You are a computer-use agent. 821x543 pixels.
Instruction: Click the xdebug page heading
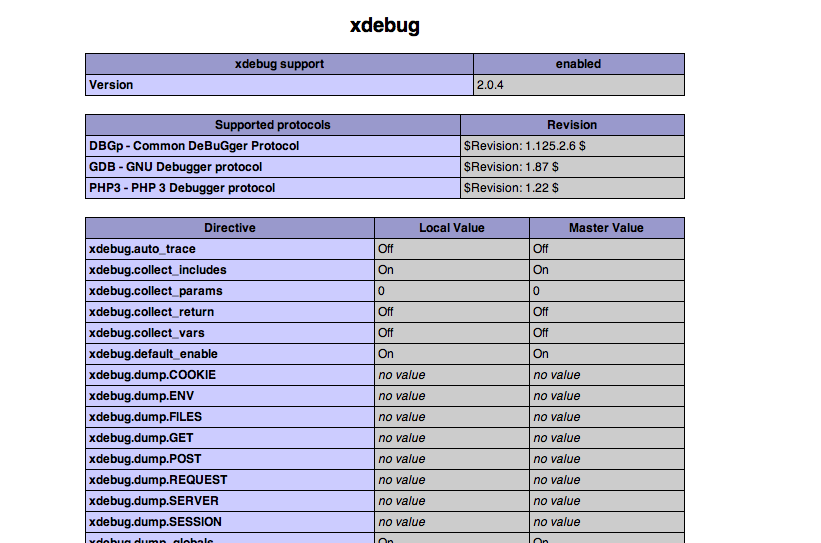pos(385,26)
